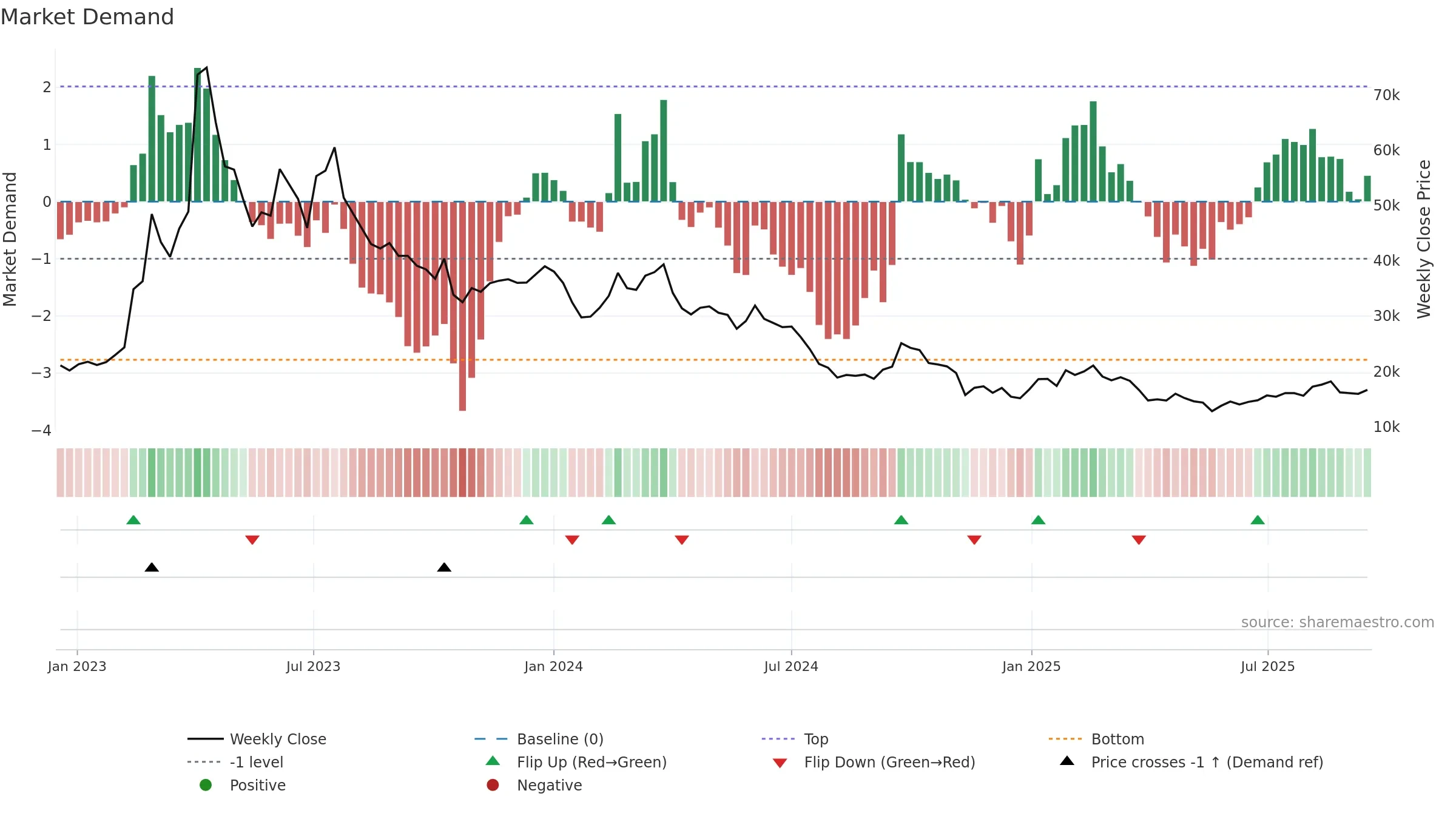Select the Flip Up marker in late June 2025
1456x819 pixels.
tap(1258, 520)
